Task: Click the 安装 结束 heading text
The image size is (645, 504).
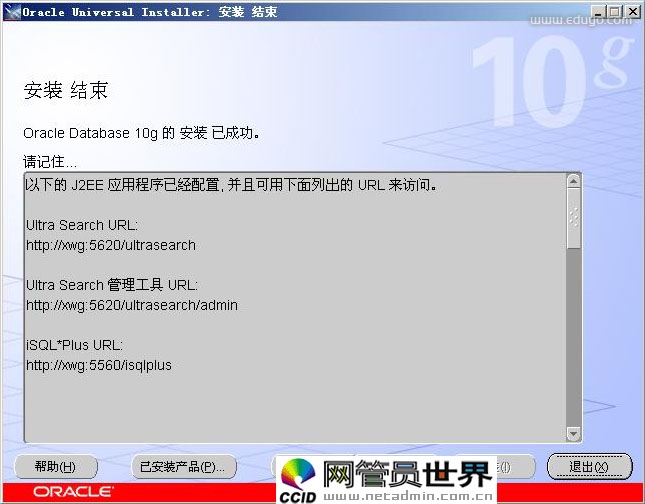Action: pyautogui.click(x=65, y=91)
